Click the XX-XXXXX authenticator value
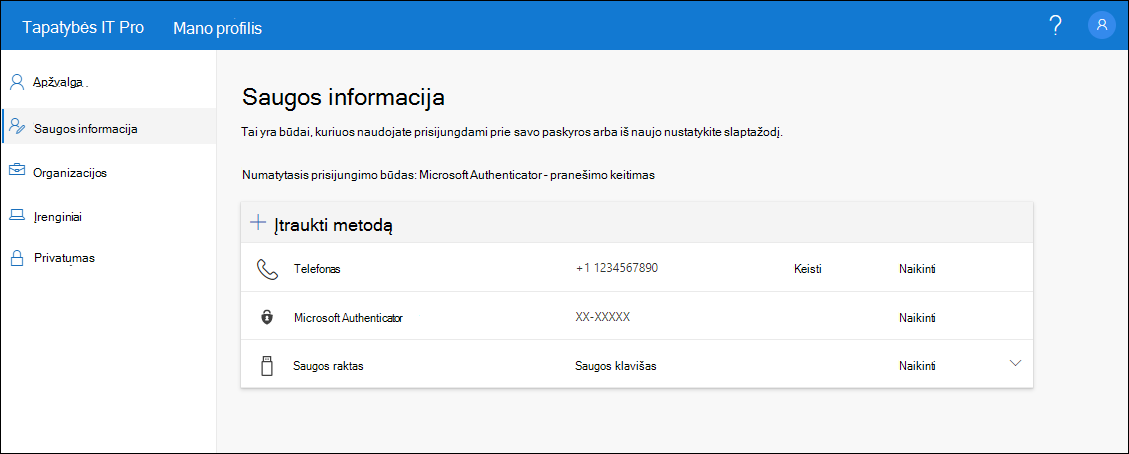The height and width of the screenshot is (454, 1129). (603, 317)
